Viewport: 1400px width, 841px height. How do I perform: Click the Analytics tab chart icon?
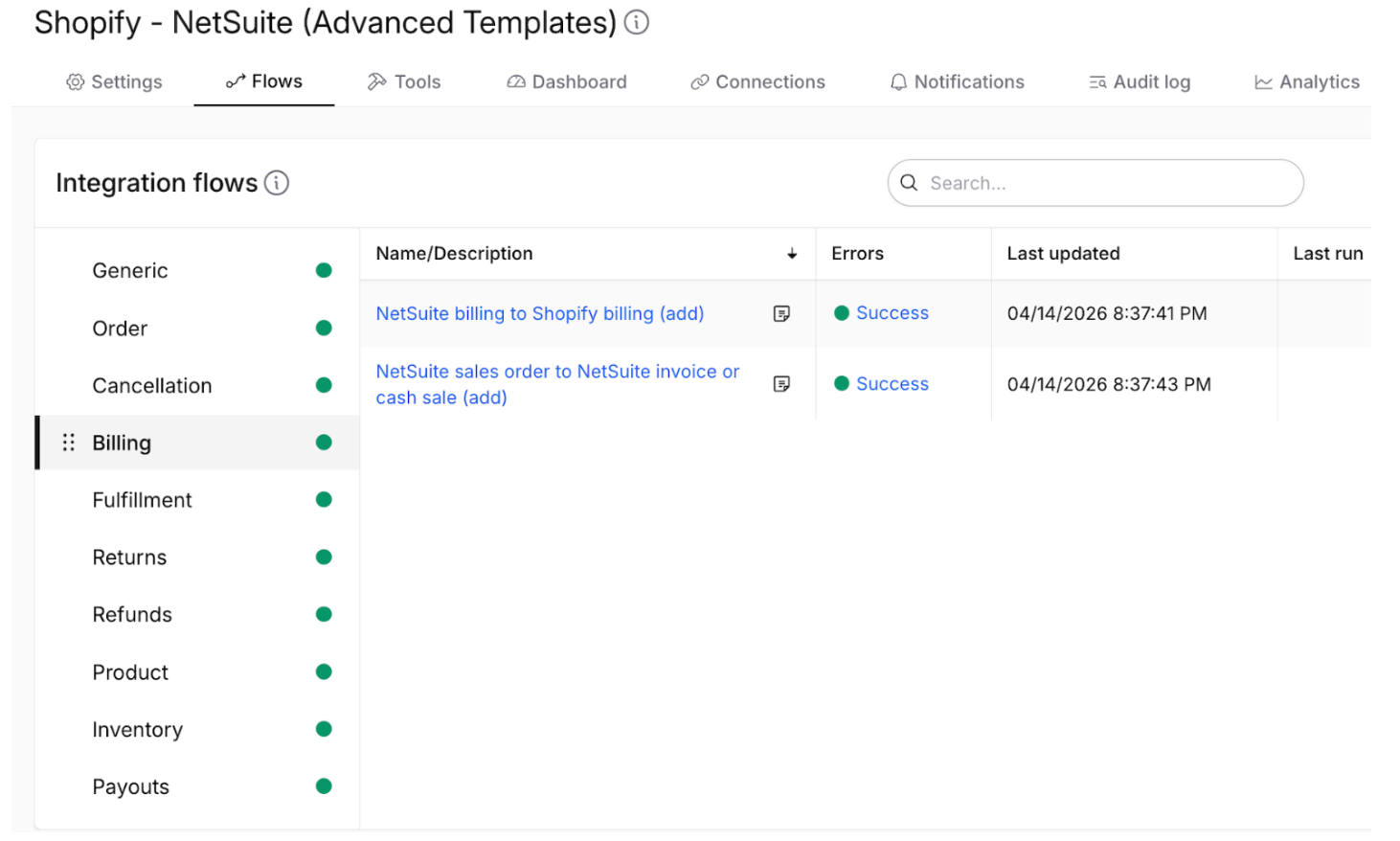click(x=1264, y=82)
